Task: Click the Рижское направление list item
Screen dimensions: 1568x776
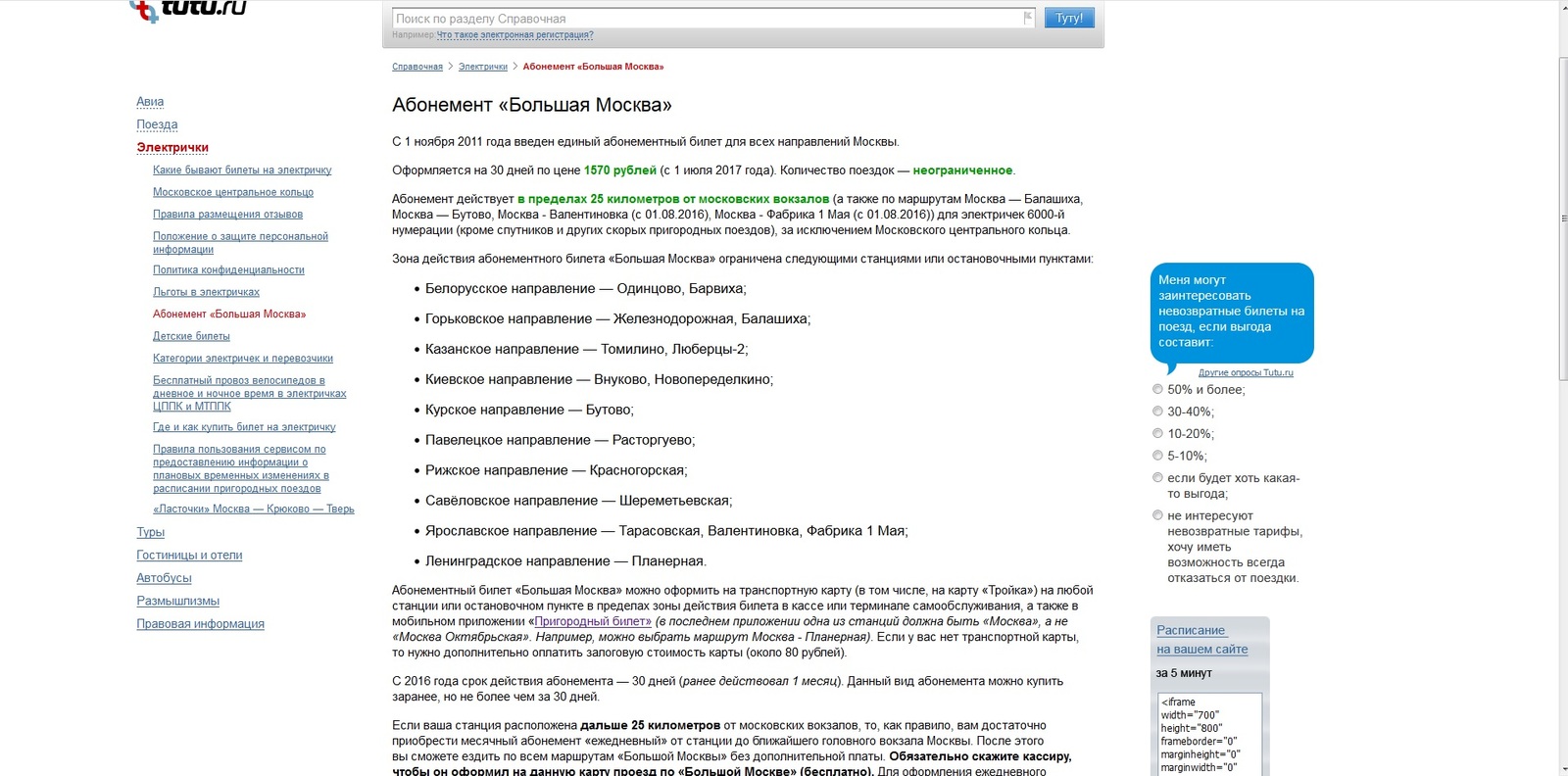Action: (x=556, y=471)
